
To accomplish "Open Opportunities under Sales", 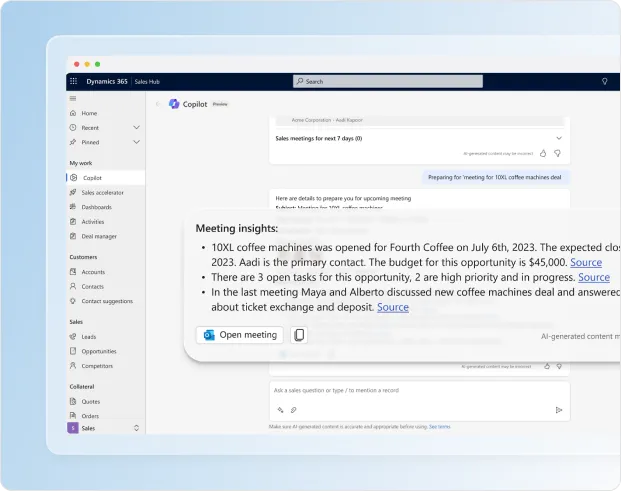I will [99, 351].
